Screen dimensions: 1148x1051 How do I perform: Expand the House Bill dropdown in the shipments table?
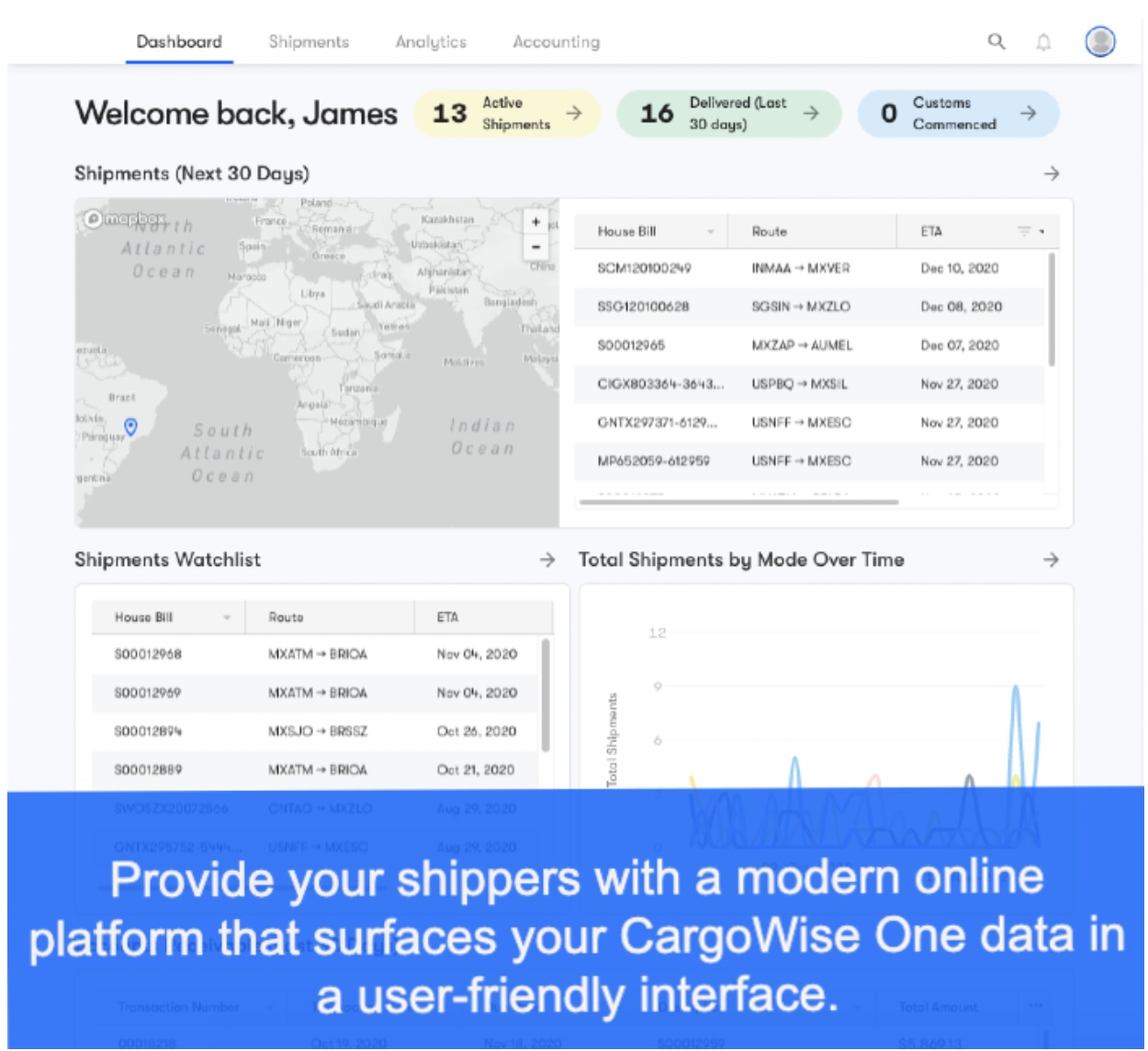point(710,232)
